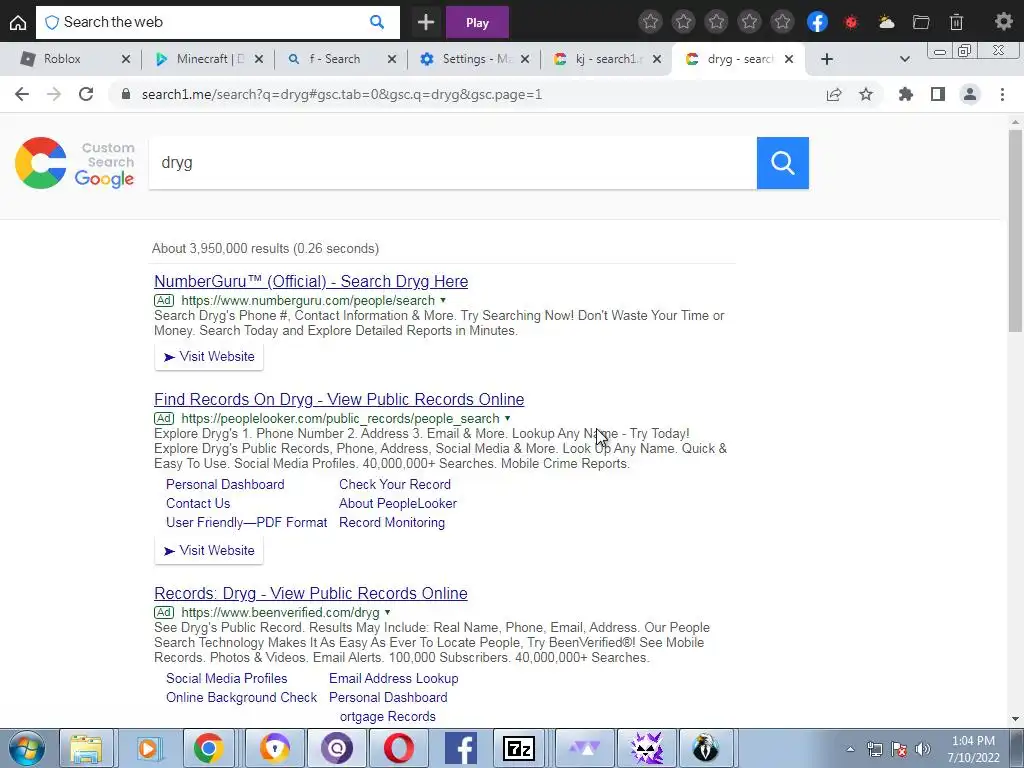Open the profile avatar icon
The width and height of the screenshot is (1024, 768).
click(970, 95)
